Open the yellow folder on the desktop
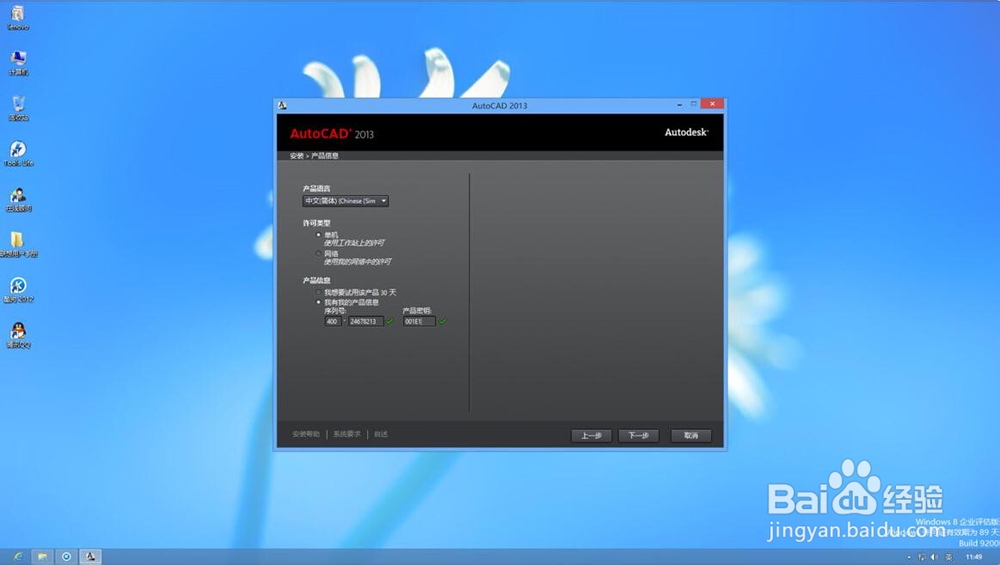 [x=18, y=244]
